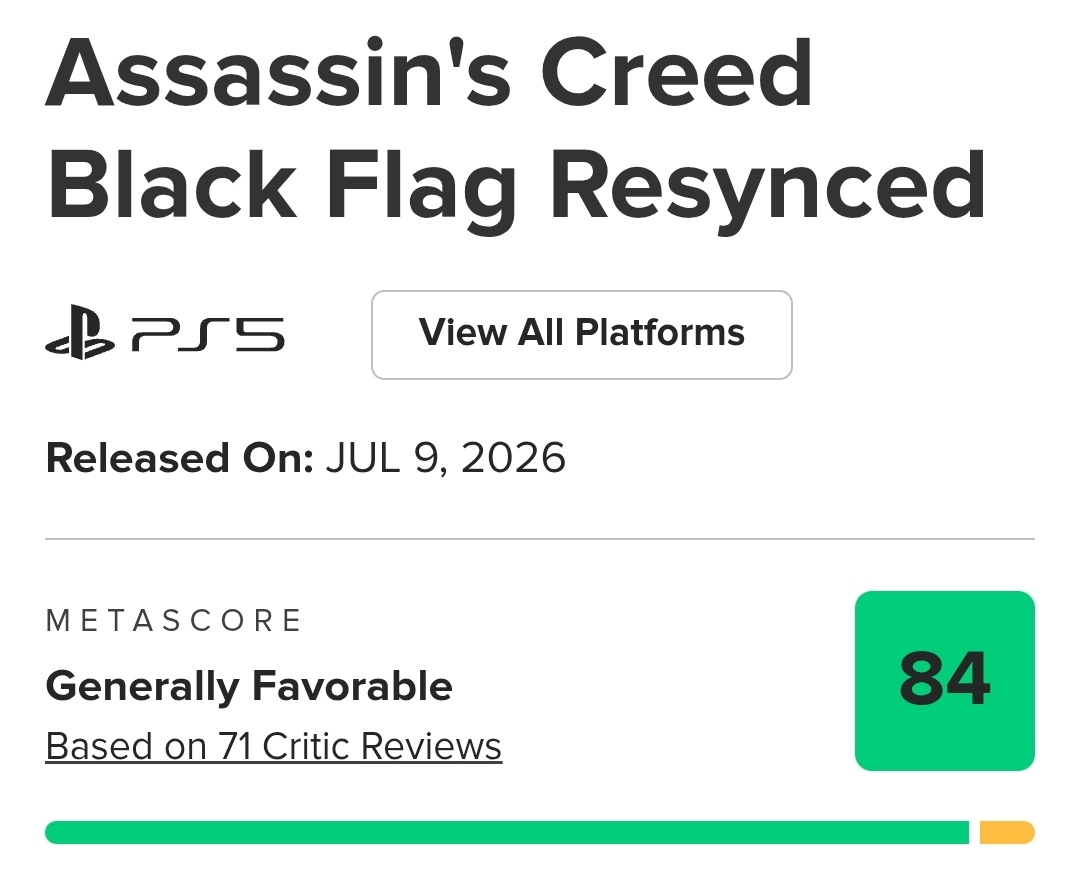Click the number 71 in the reviews link

234,746
